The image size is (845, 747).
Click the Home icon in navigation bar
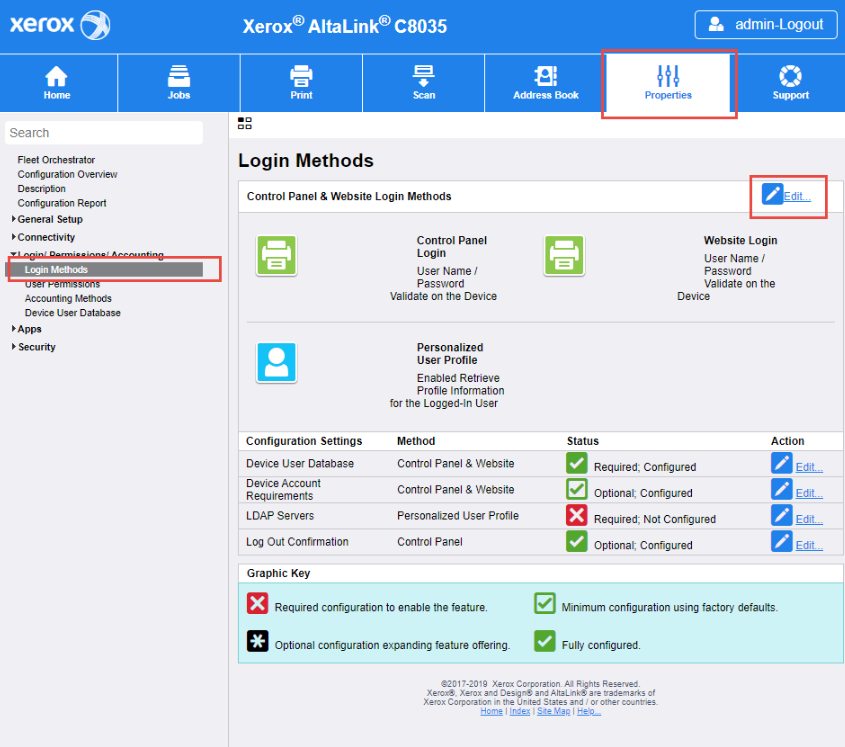click(x=57, y=76)
